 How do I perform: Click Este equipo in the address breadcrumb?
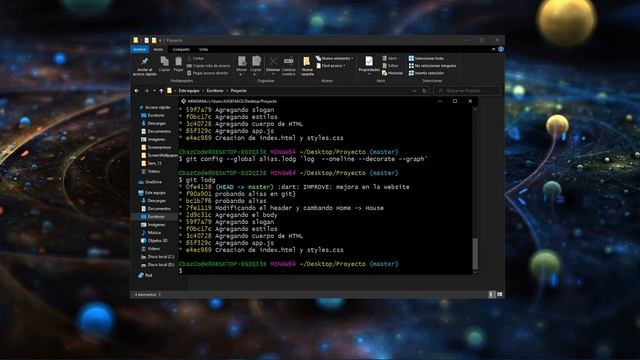(x=189, y=91)
